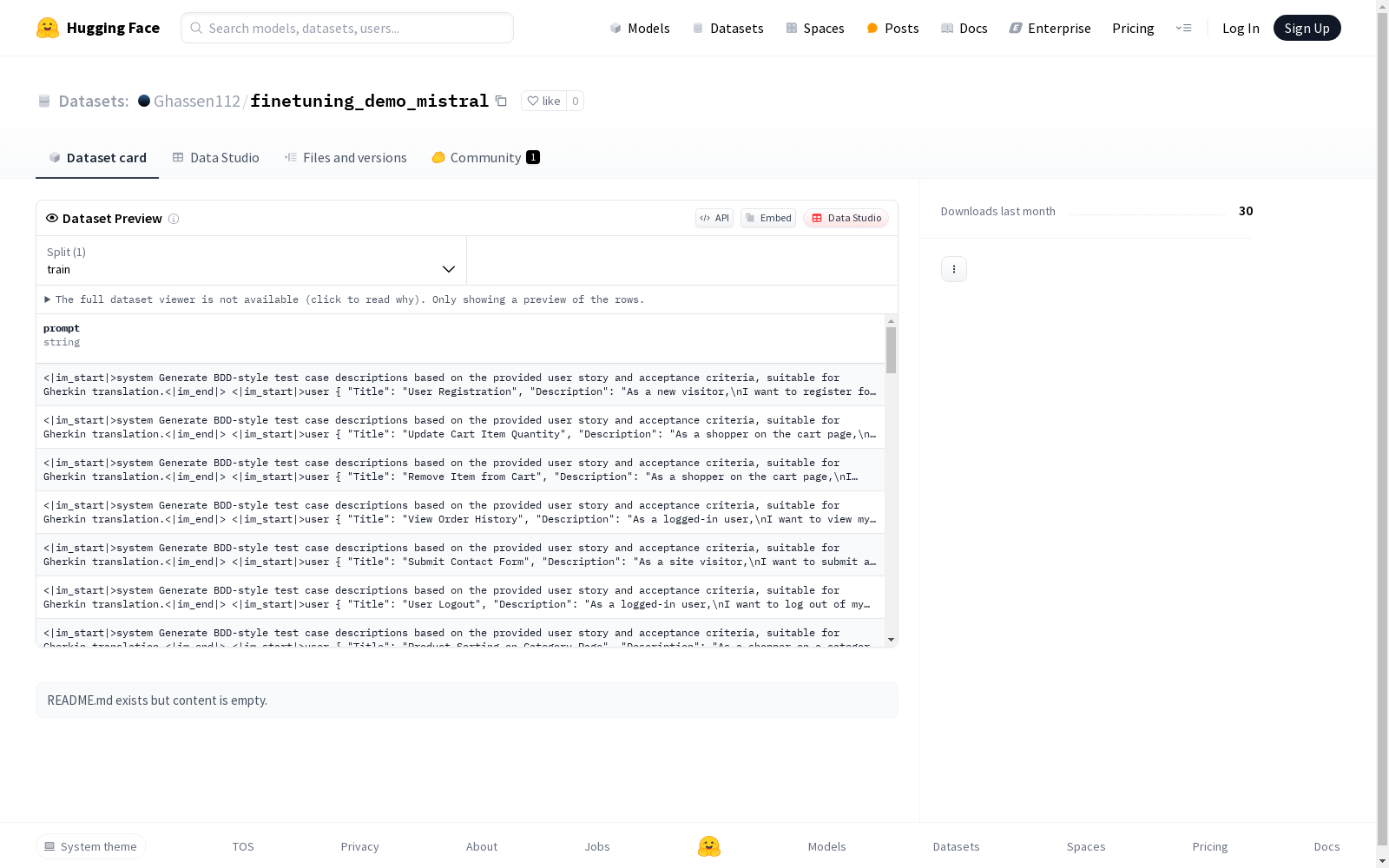Open the info icon beside Dataset Preview

174,219
